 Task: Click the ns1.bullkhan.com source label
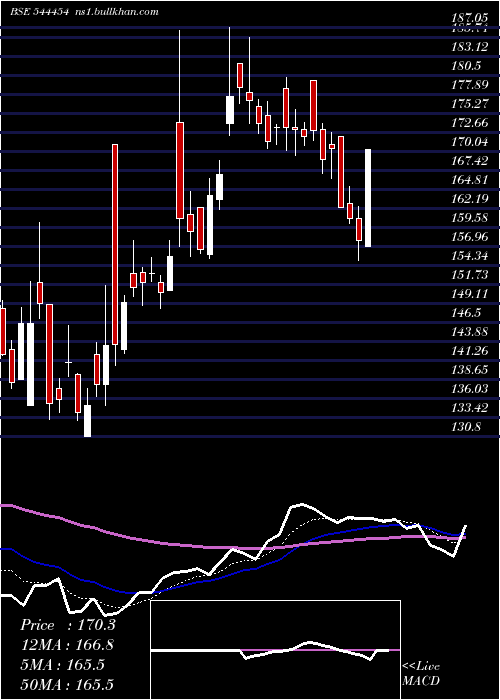116,12
